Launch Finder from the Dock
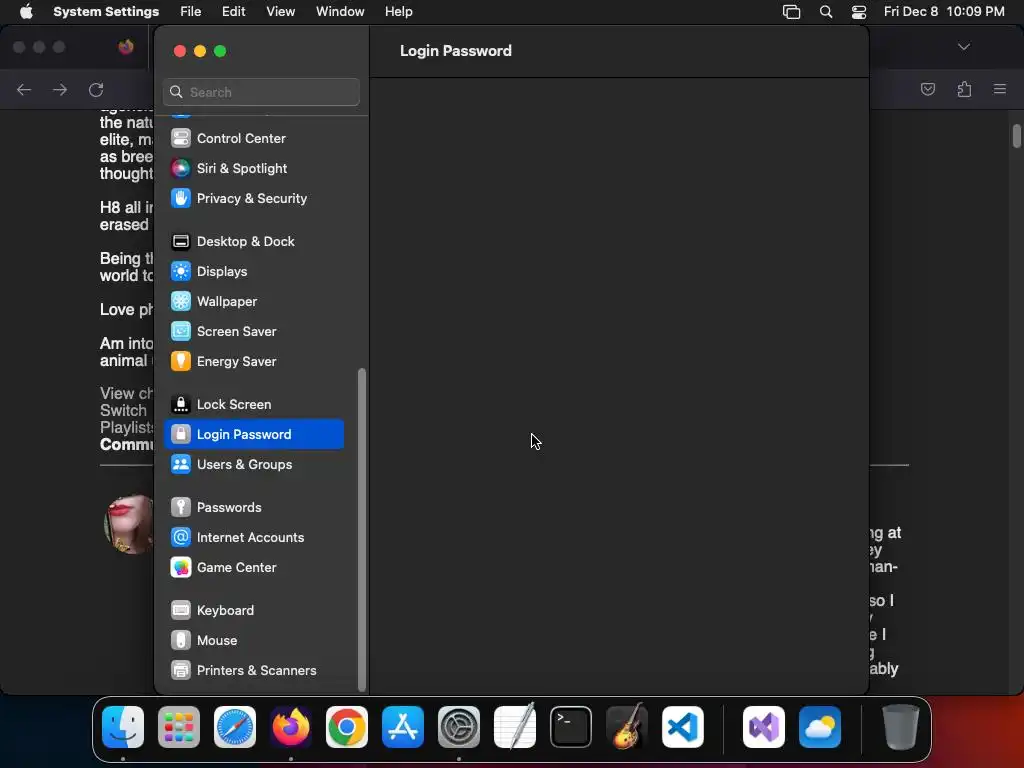The image size is (1024, 768). 123,727
